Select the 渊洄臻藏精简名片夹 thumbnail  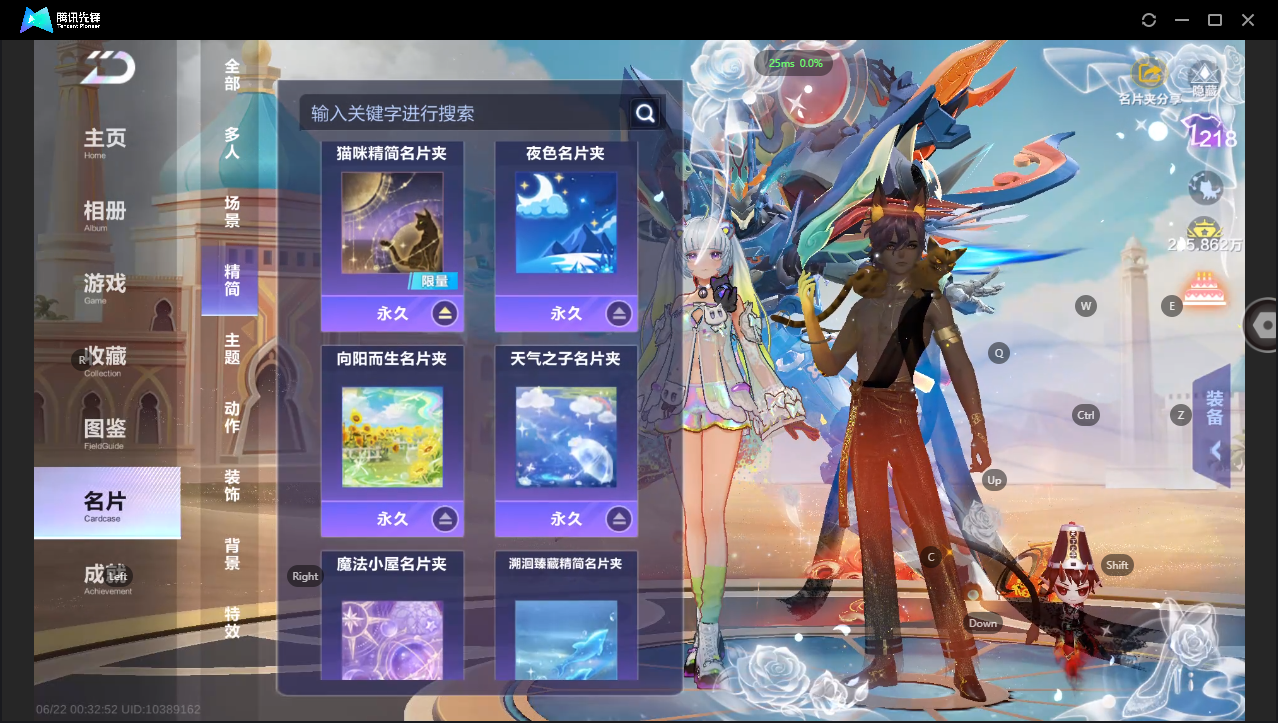tap(566, 640)
